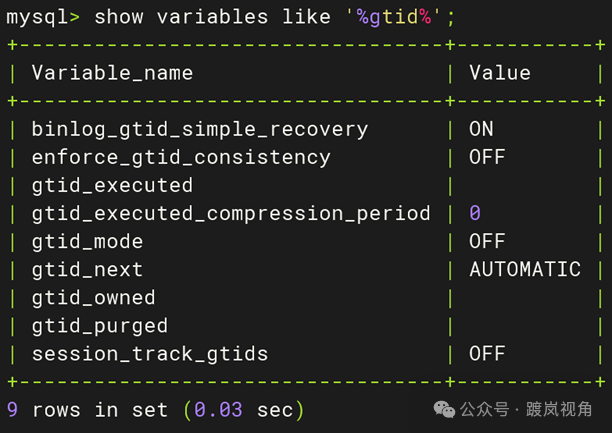The height and width of the screenshot is (433, 612).
Task: Click the mysql> prompt text
Action: [x=43, y=18]
